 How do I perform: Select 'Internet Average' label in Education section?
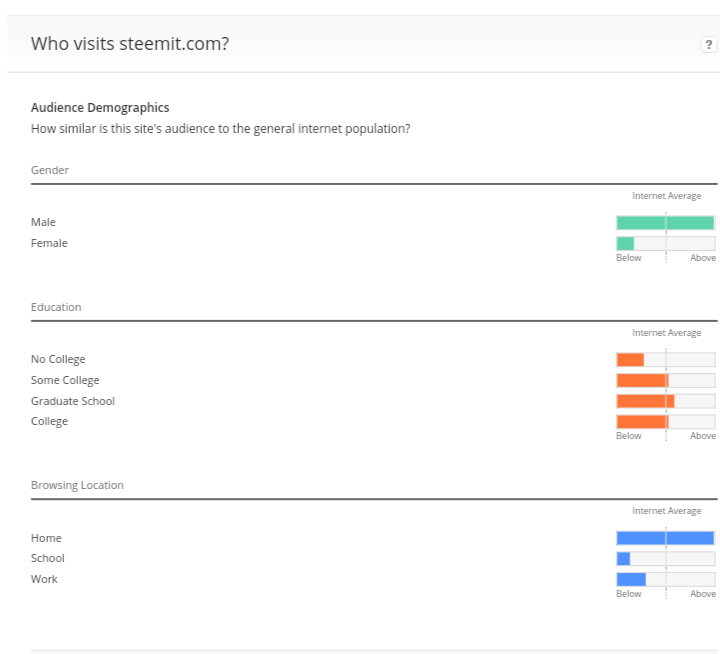click(x=666, y=333)
